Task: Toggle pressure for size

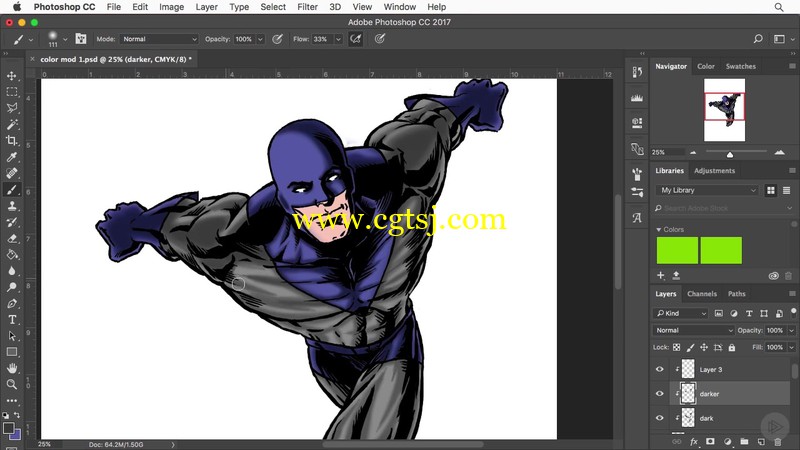Action: click(380, 39)
